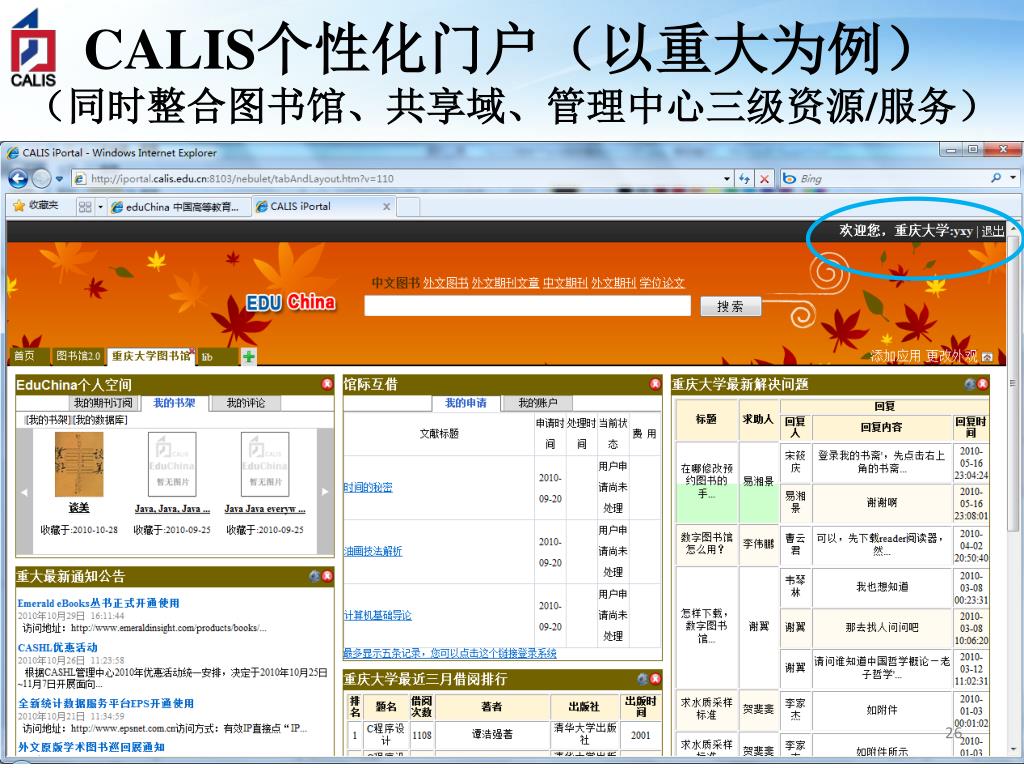Click the 更改外观 link
This screenshot has width=1024, height=768.
(x=951, y=356)
